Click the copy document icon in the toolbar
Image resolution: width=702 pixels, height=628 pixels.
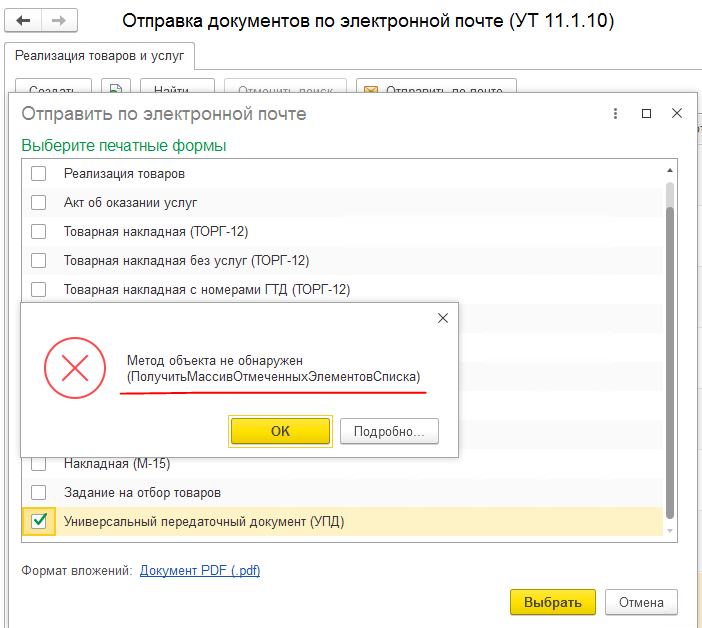coord(116,89)
